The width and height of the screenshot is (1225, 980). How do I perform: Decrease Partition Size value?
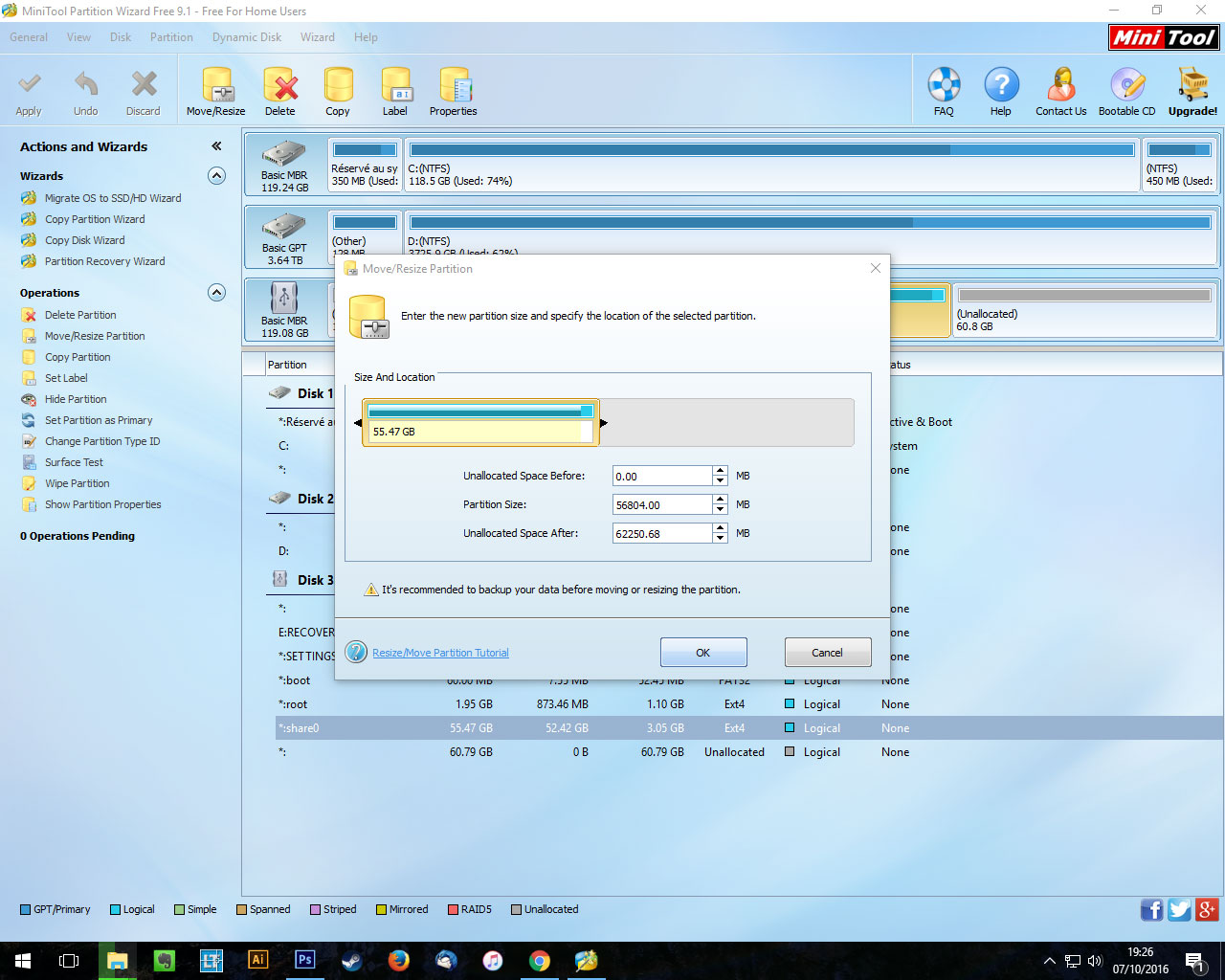[720, 510]
